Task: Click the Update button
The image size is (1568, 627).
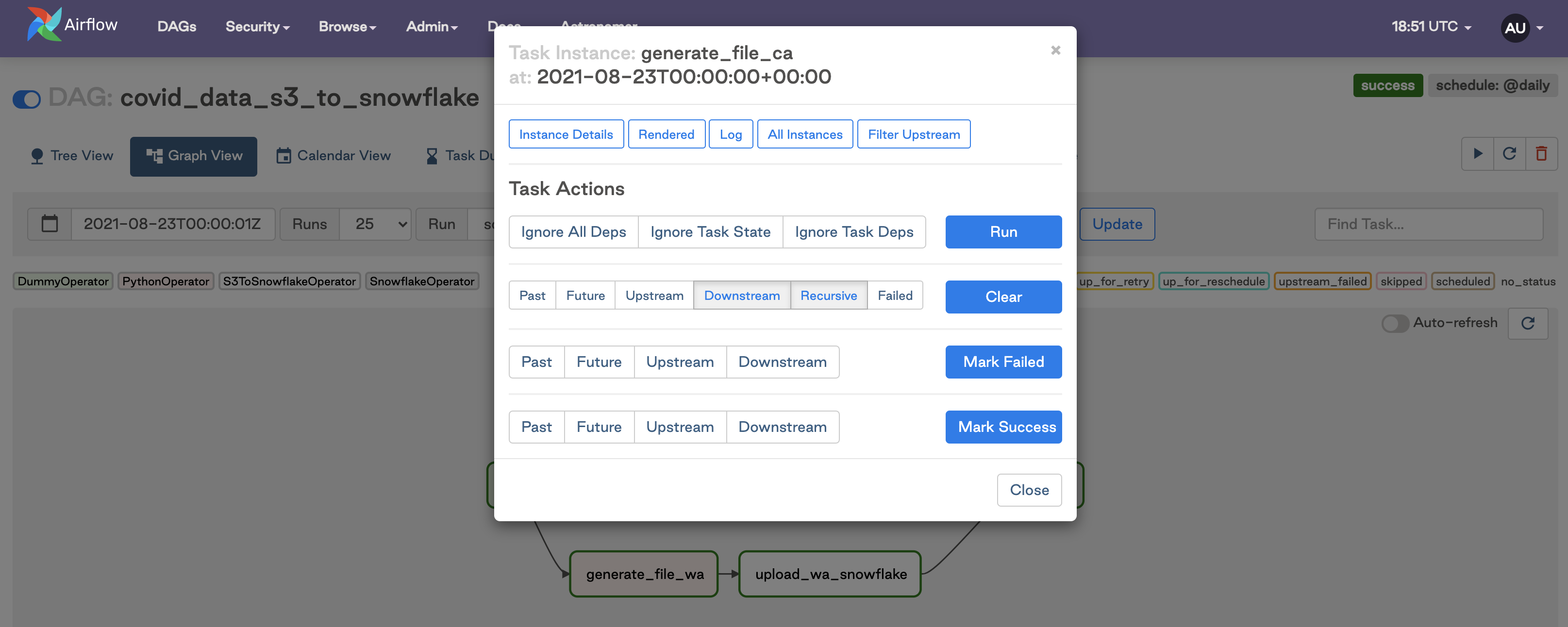Action: (1117, 224)
